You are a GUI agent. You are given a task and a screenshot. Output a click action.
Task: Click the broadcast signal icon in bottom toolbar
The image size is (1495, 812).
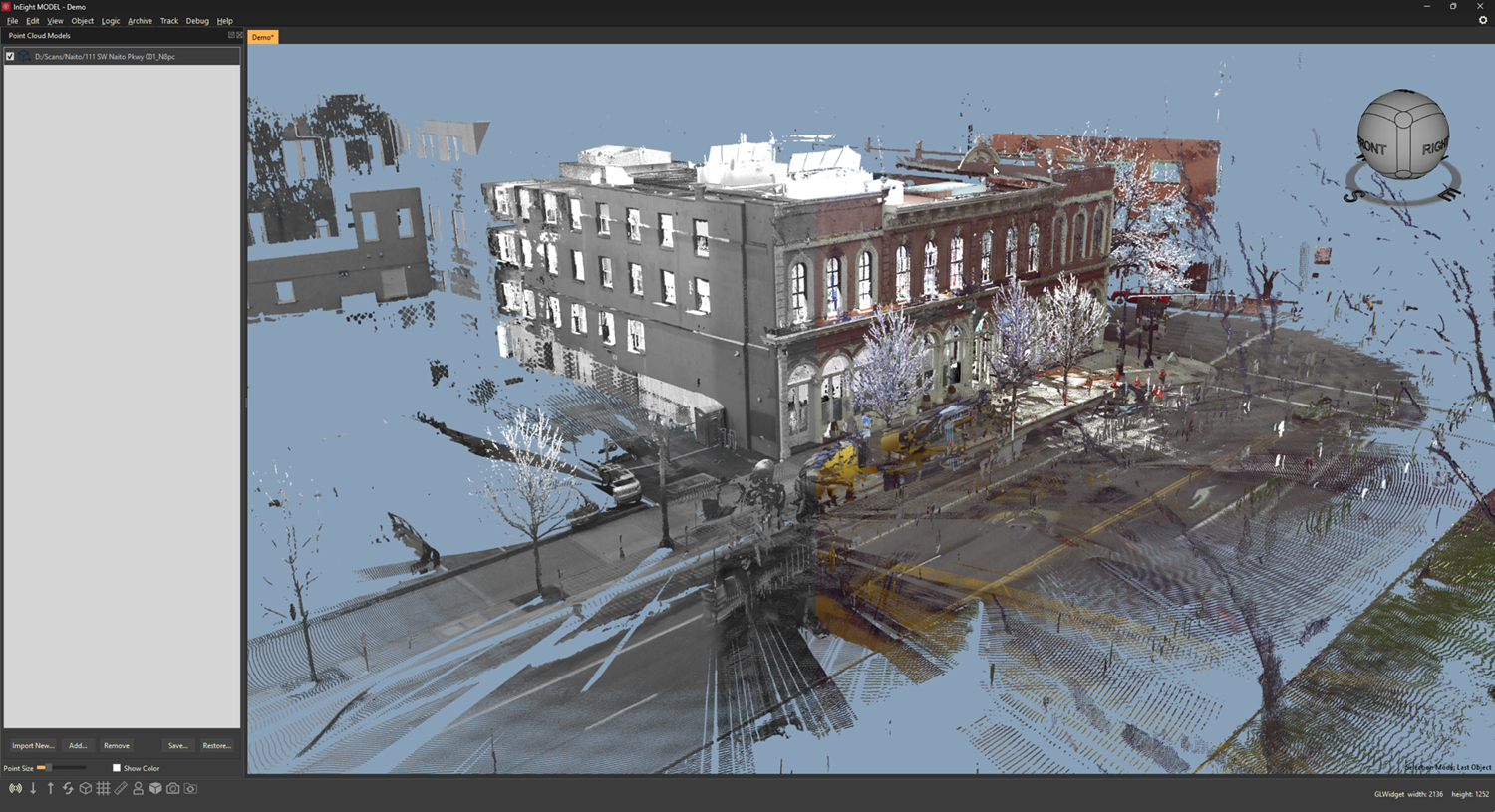(x=15, y=788)
